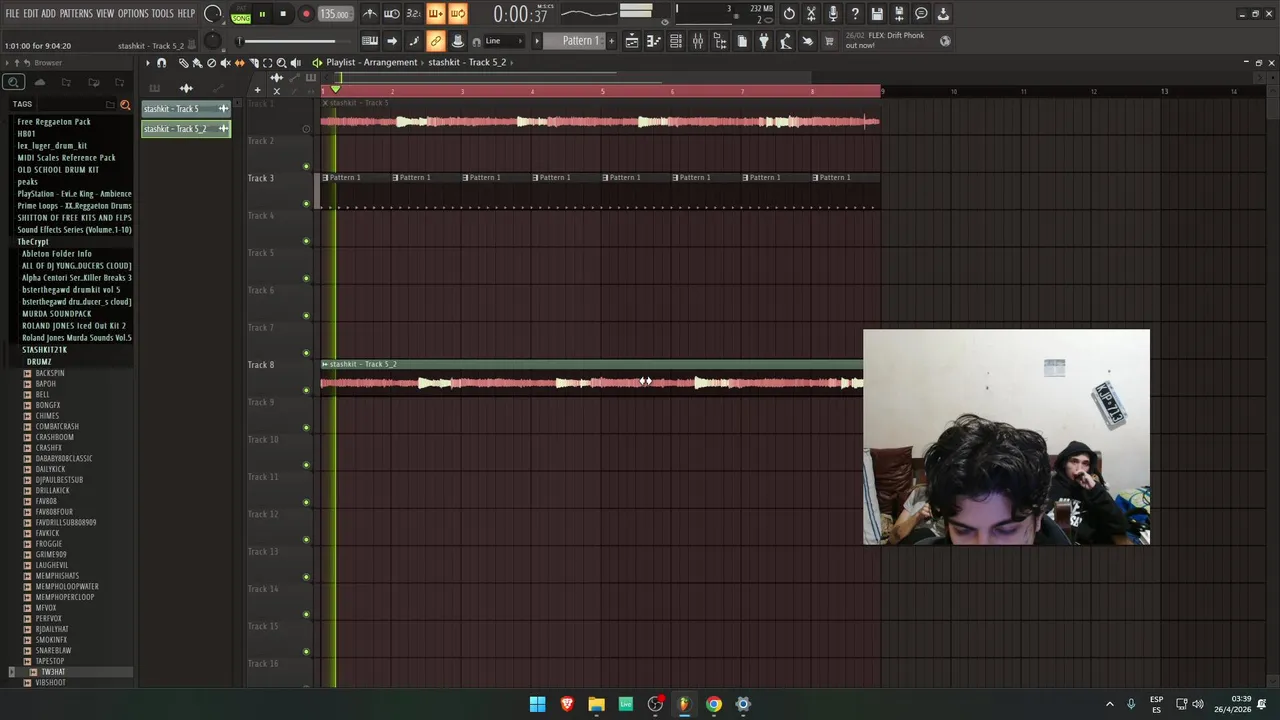Open File Explorer from the taskbar

(596, 704)
